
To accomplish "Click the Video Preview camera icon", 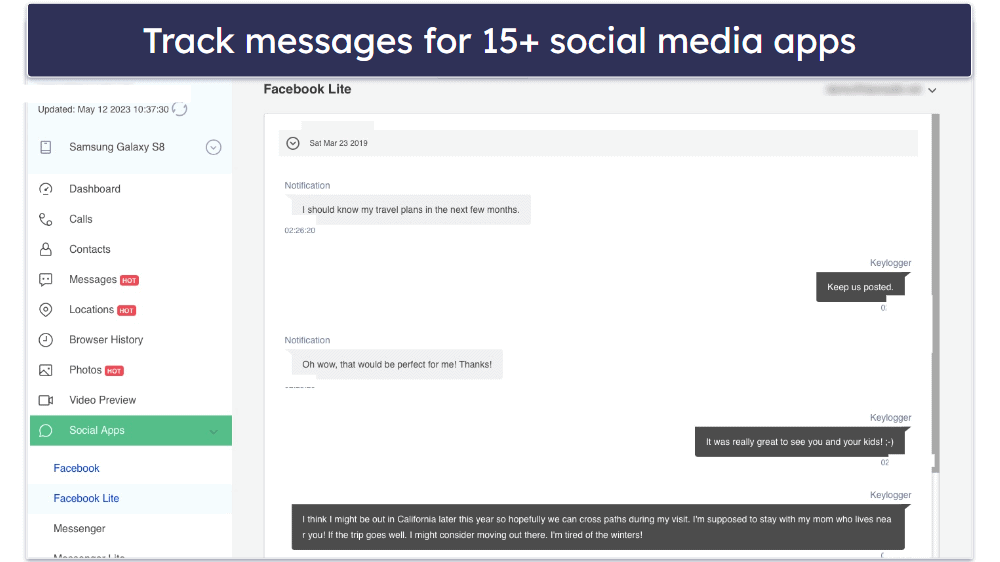I will 46,401.
